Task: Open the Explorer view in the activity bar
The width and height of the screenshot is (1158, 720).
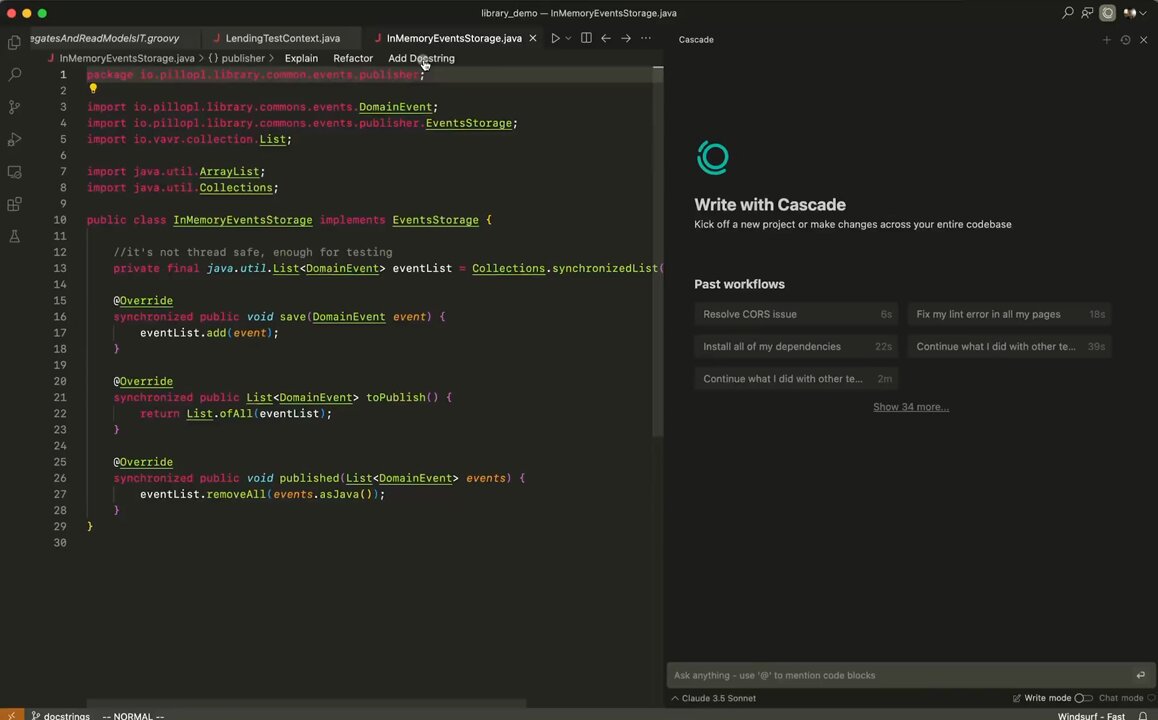Action: [x=14, y=43]
